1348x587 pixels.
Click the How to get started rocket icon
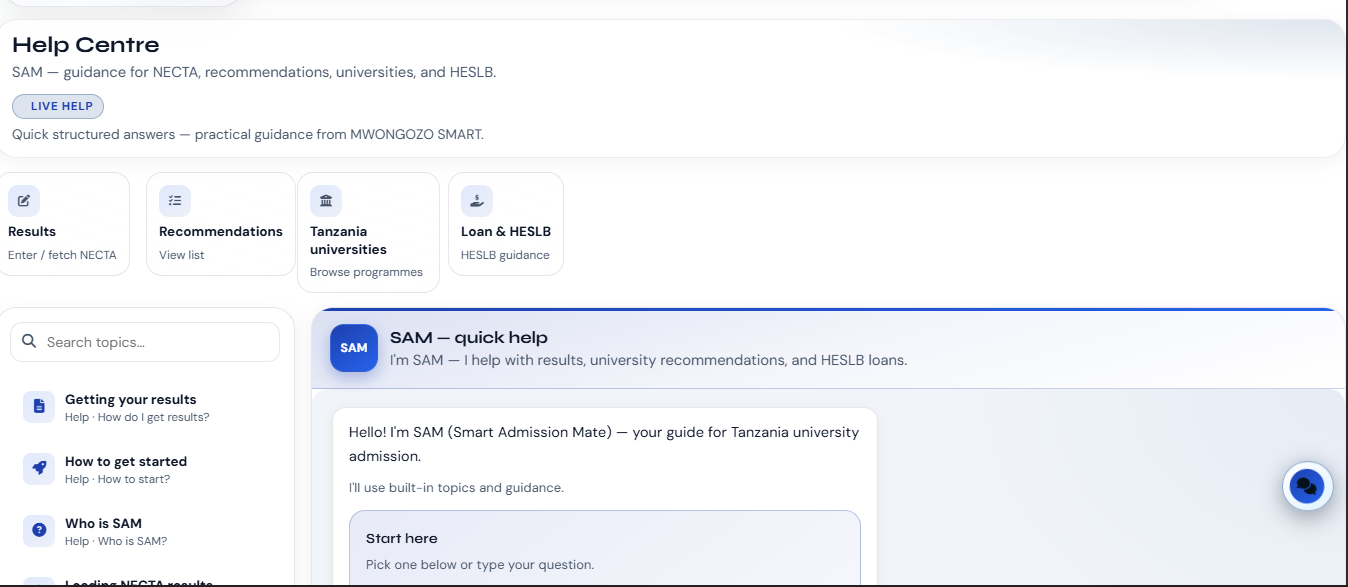tap(39, 468)
